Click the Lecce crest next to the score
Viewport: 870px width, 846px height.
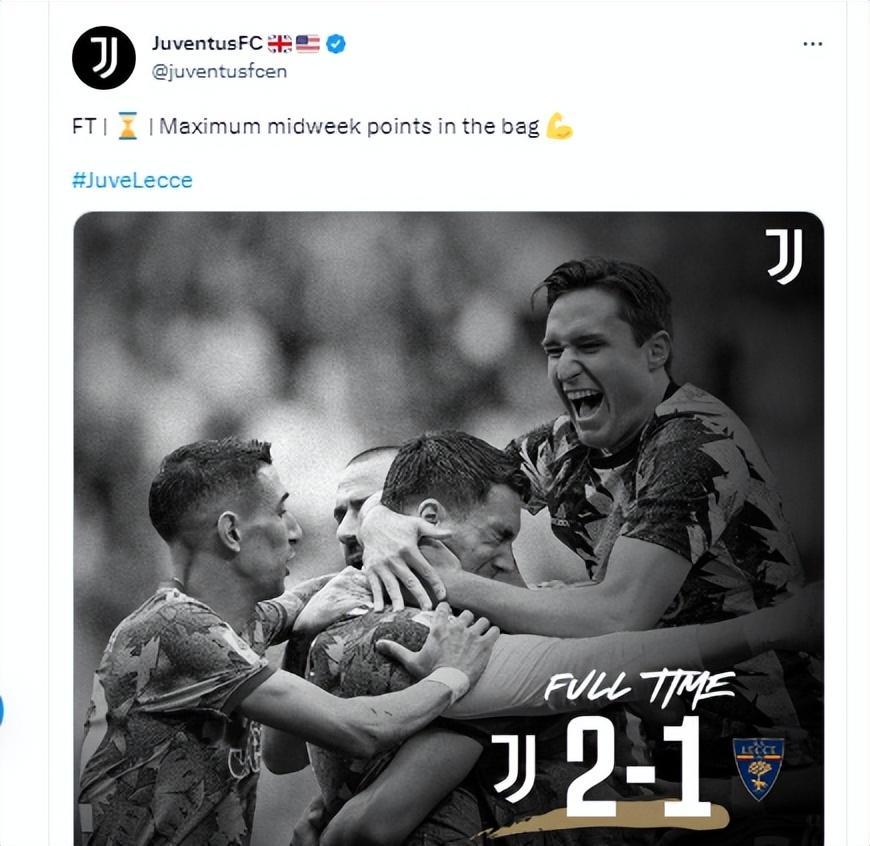click(758, 768)
